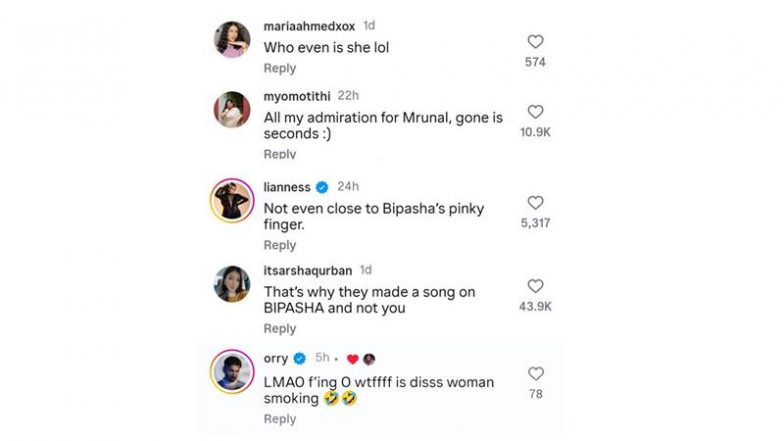Reply to mariaahmedxox's comment
784x441 pixels.
[280, 68]
